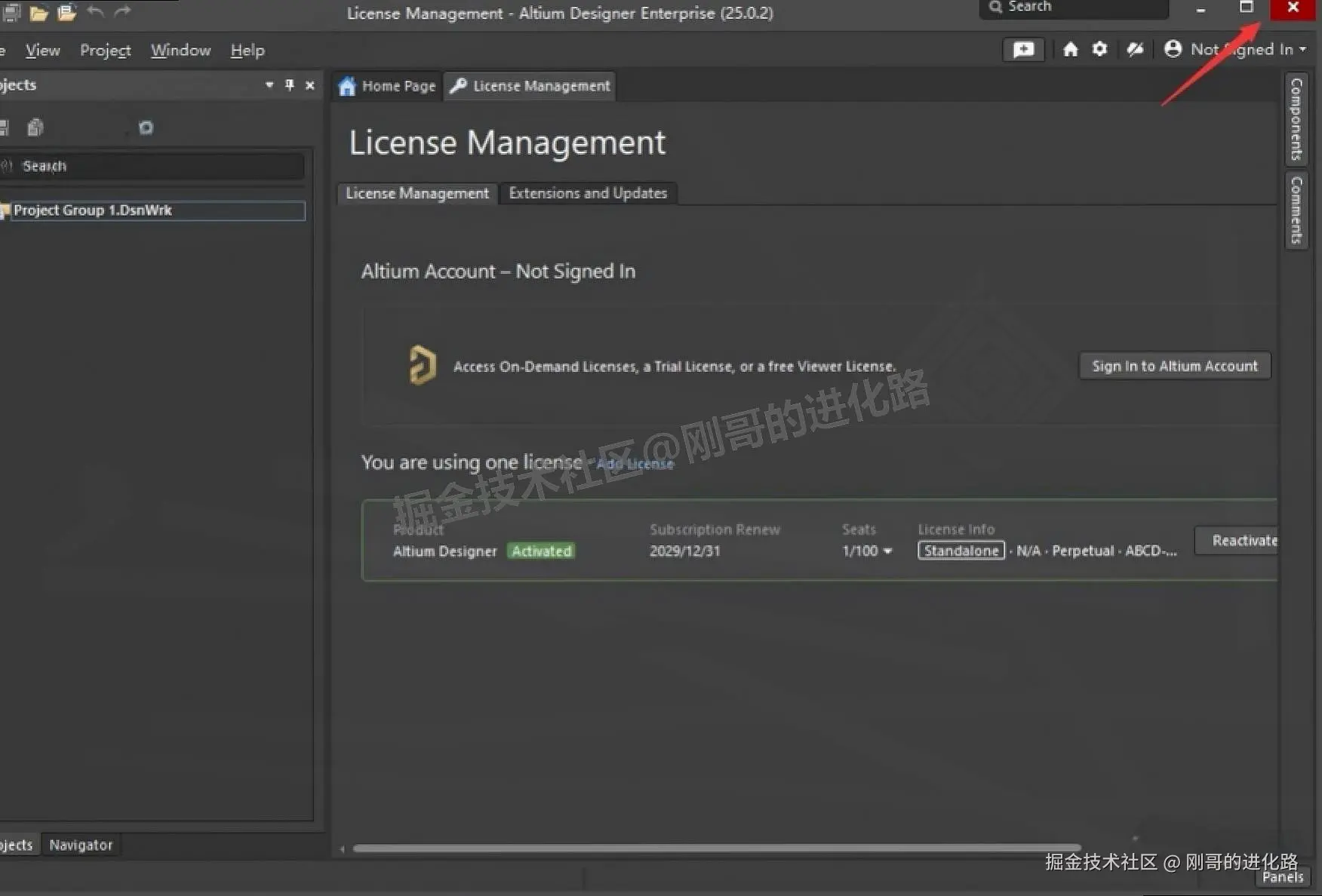Click the Add License link
Screen dimensions: 1322x896
pyautogui.click(x=635, y=464)
